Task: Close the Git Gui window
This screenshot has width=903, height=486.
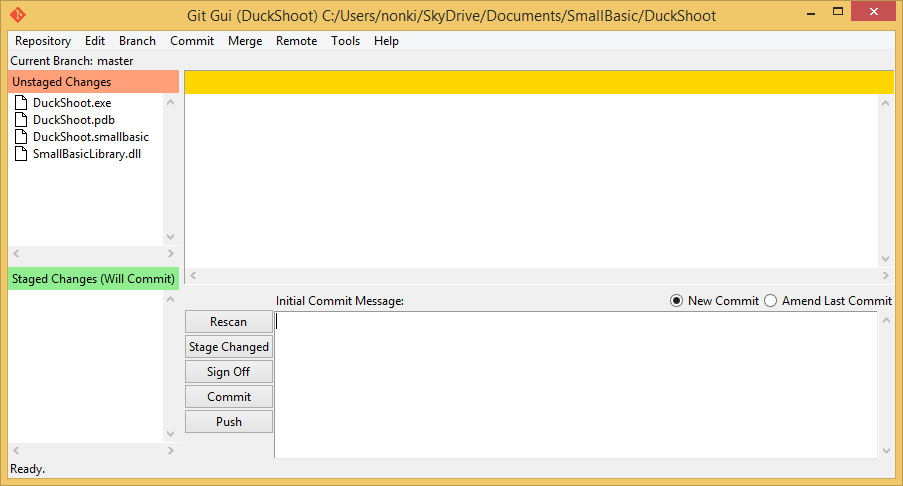Action: coord(873,12)
